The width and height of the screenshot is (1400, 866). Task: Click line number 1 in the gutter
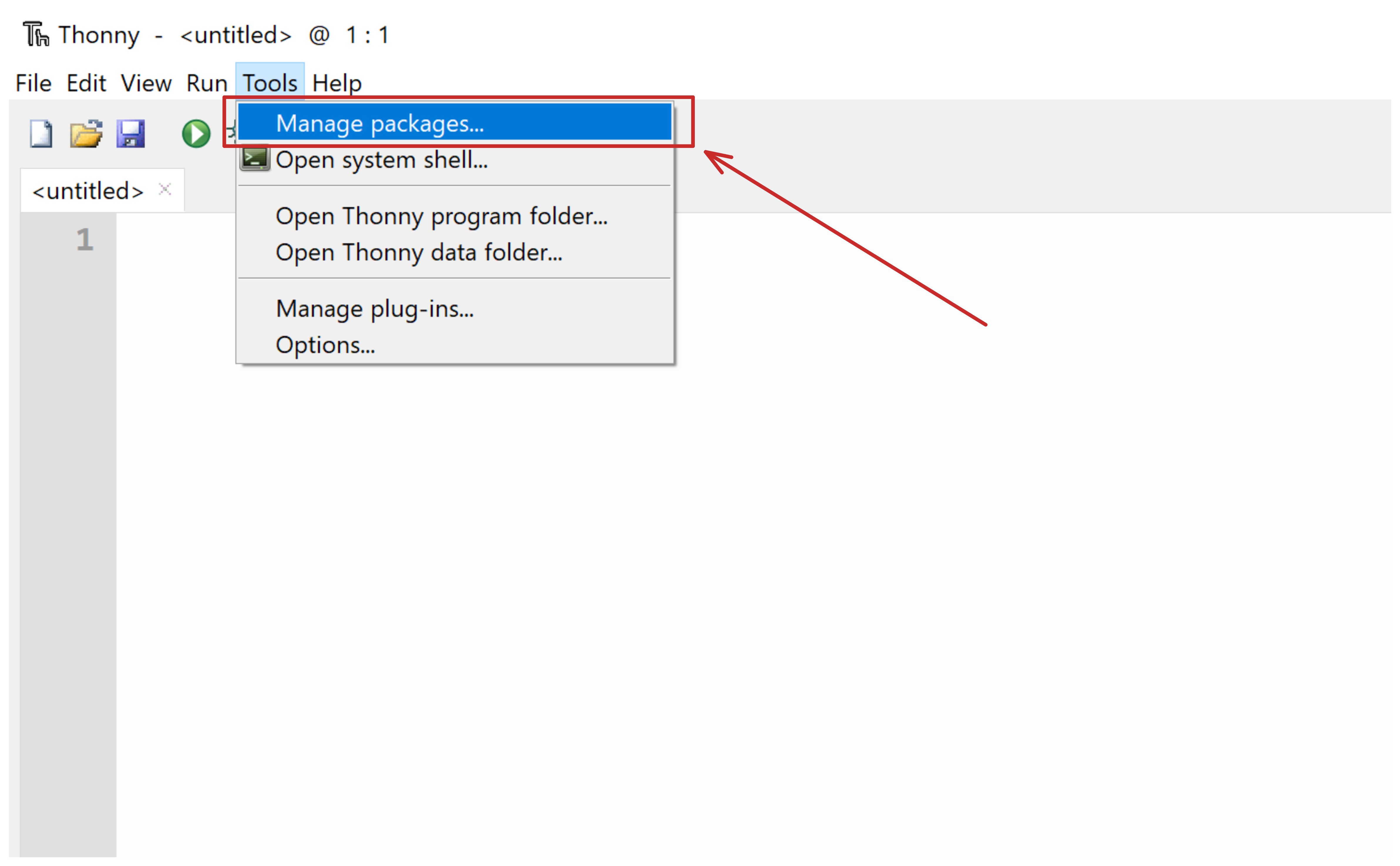(x=85, y=240)
